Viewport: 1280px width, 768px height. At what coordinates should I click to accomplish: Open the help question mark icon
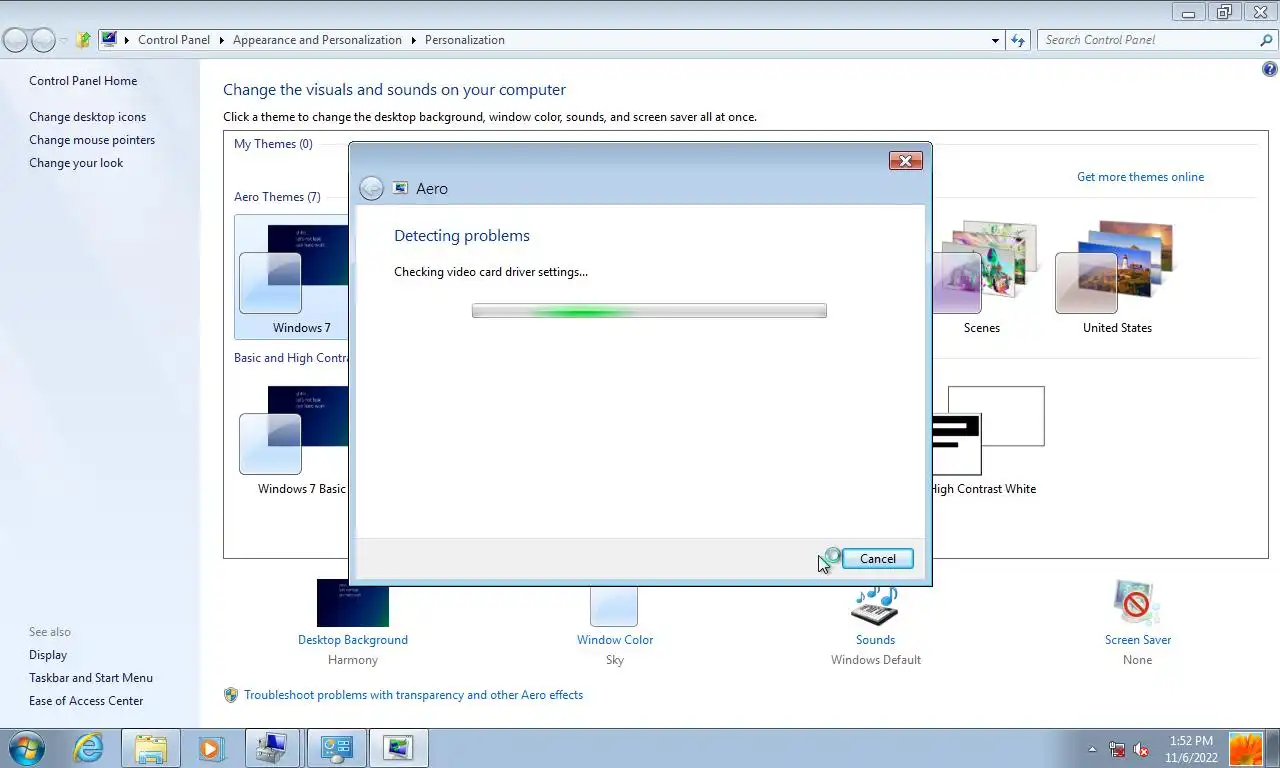(x=1270, y=70)
